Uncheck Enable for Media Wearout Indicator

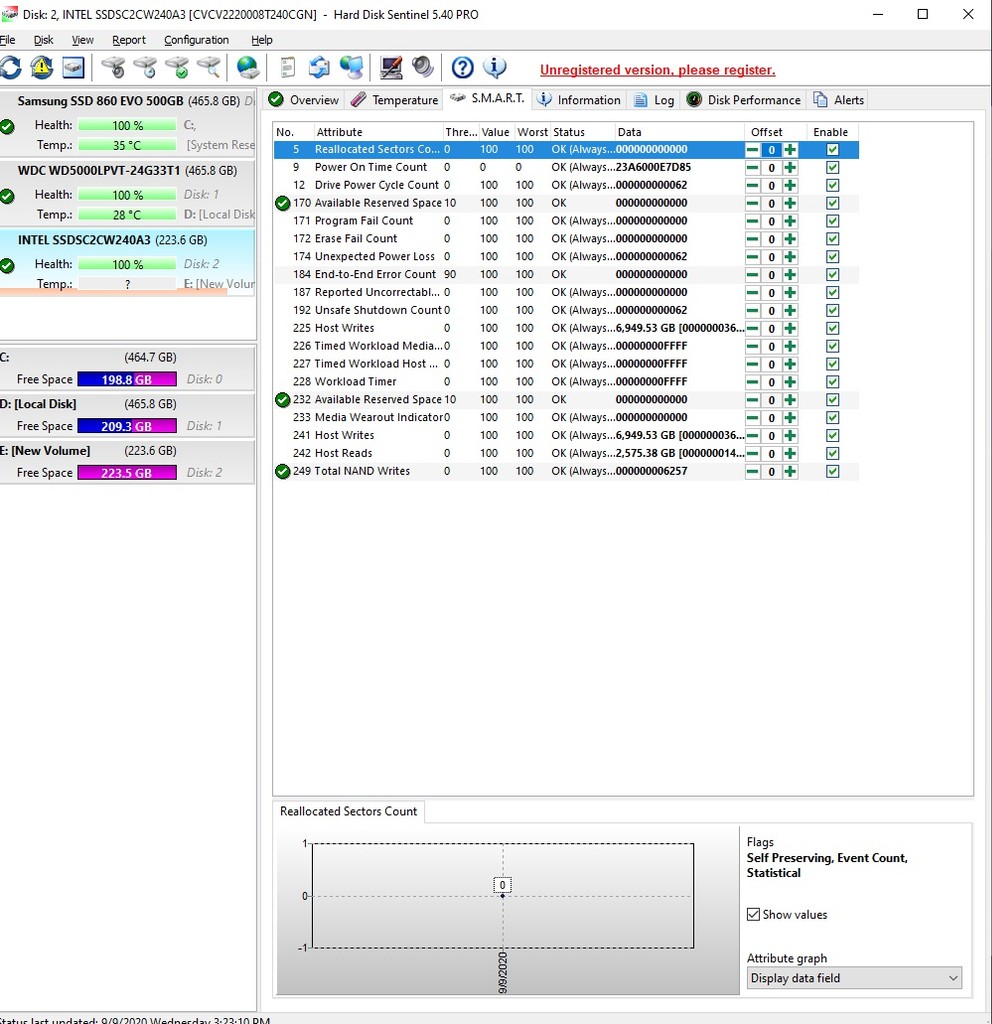pyautogui.click(x=833, y=418)
